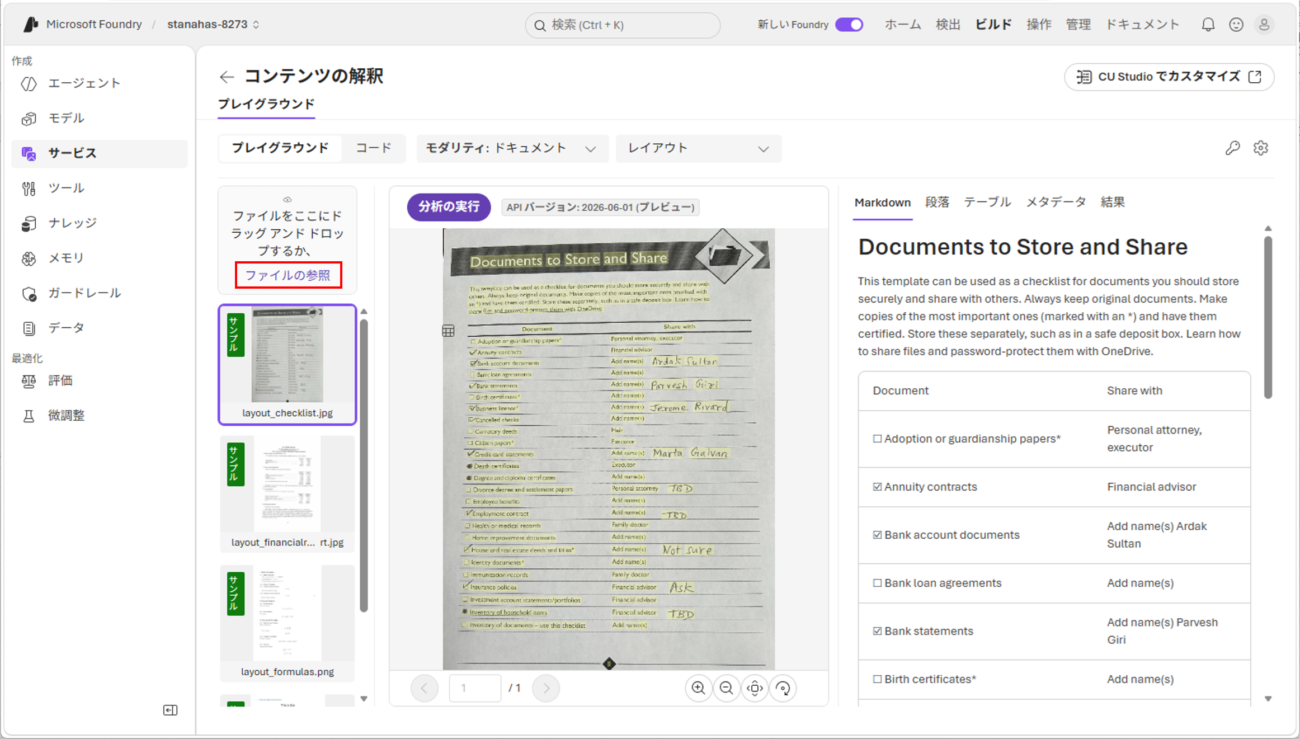Zoom in on the document preview

698,688
